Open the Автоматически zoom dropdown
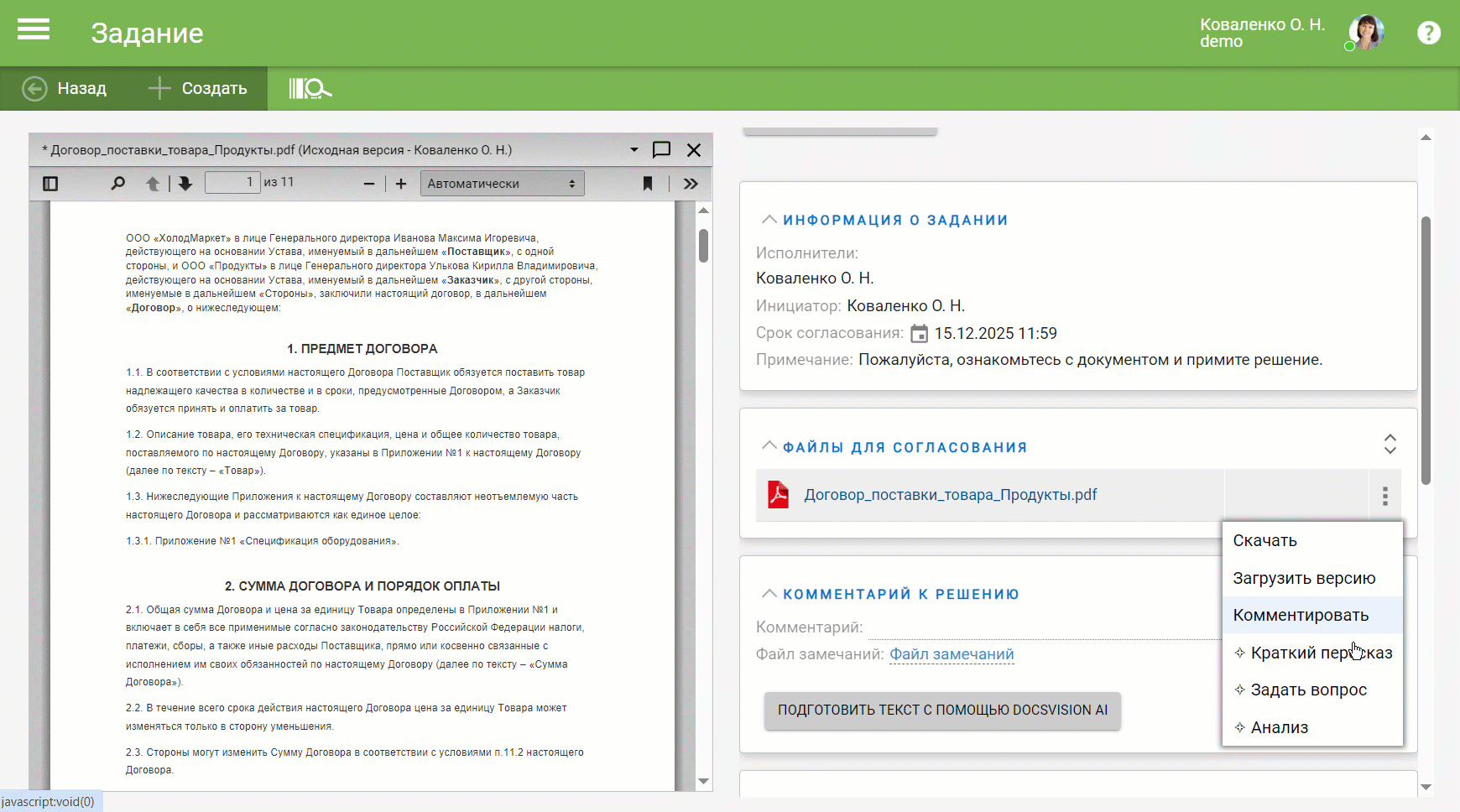 (501, 184)
